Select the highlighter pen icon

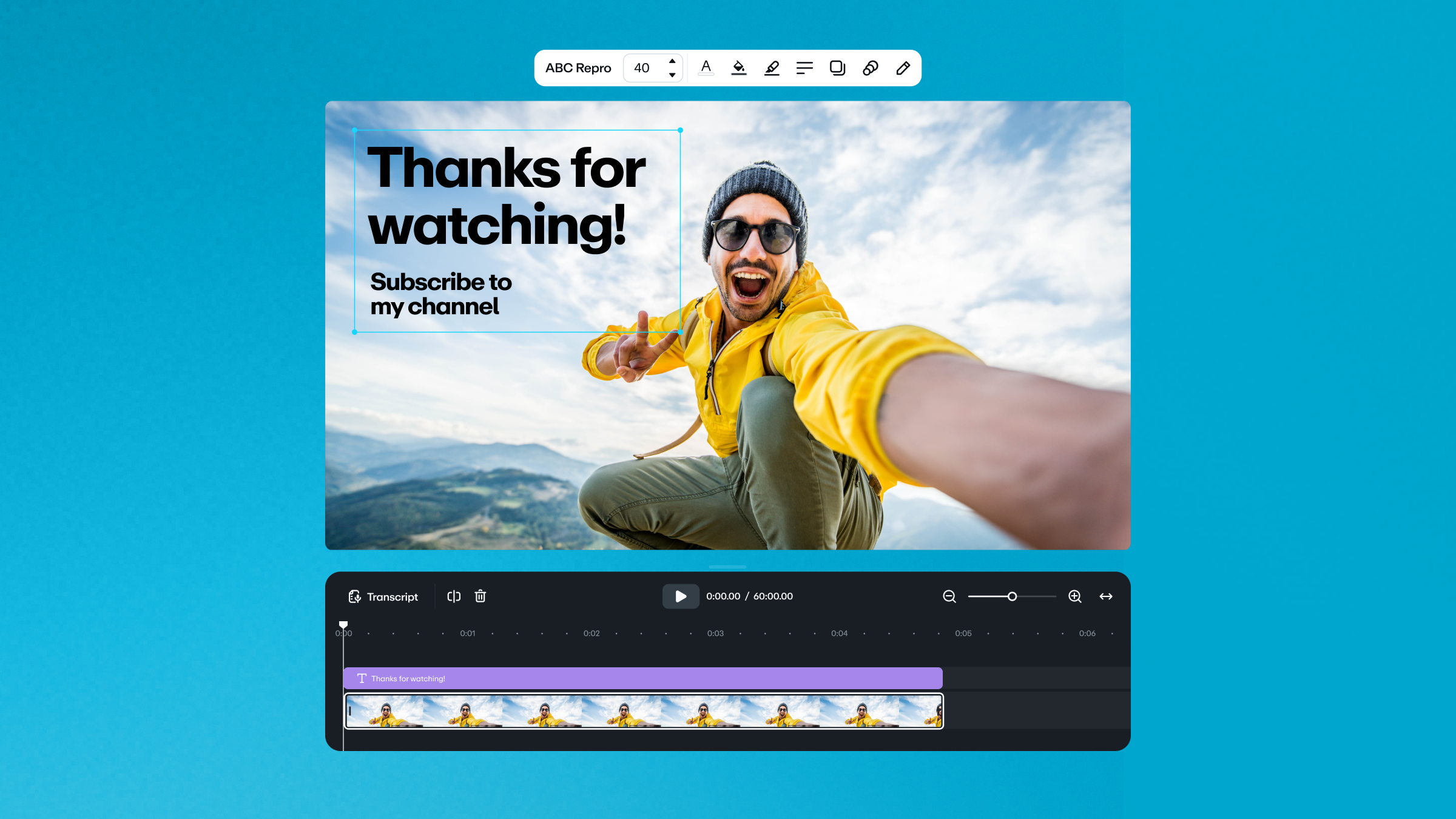772,67
